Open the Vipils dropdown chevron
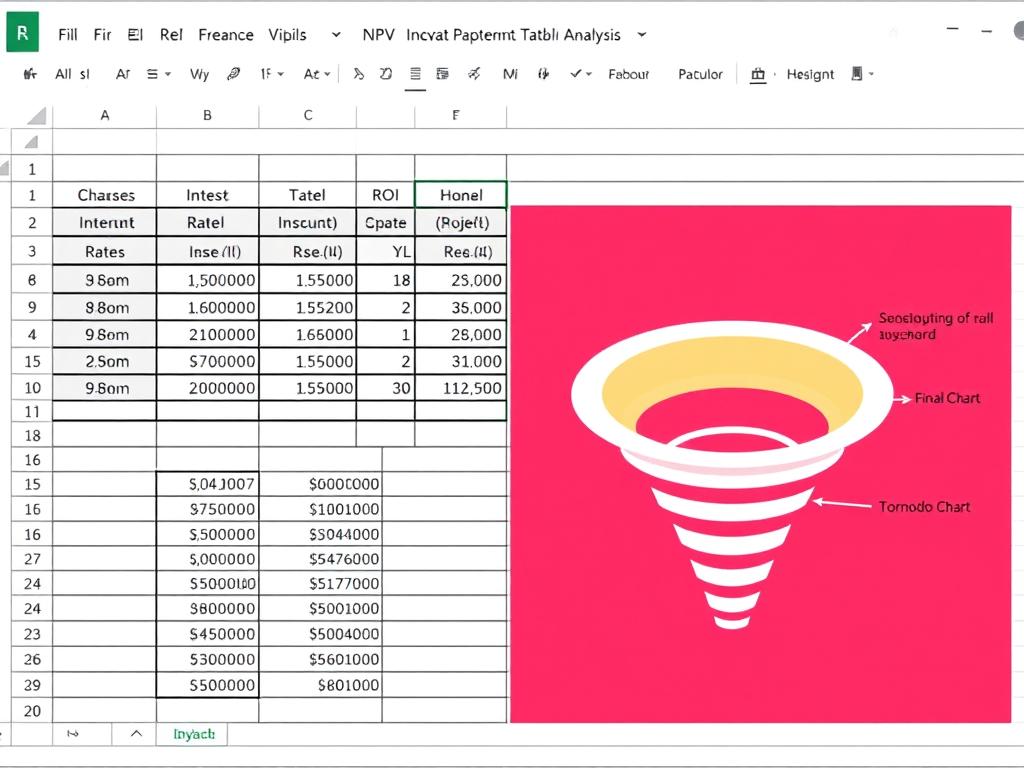Screen dimensions: 1024x768 tap(335, 34)
